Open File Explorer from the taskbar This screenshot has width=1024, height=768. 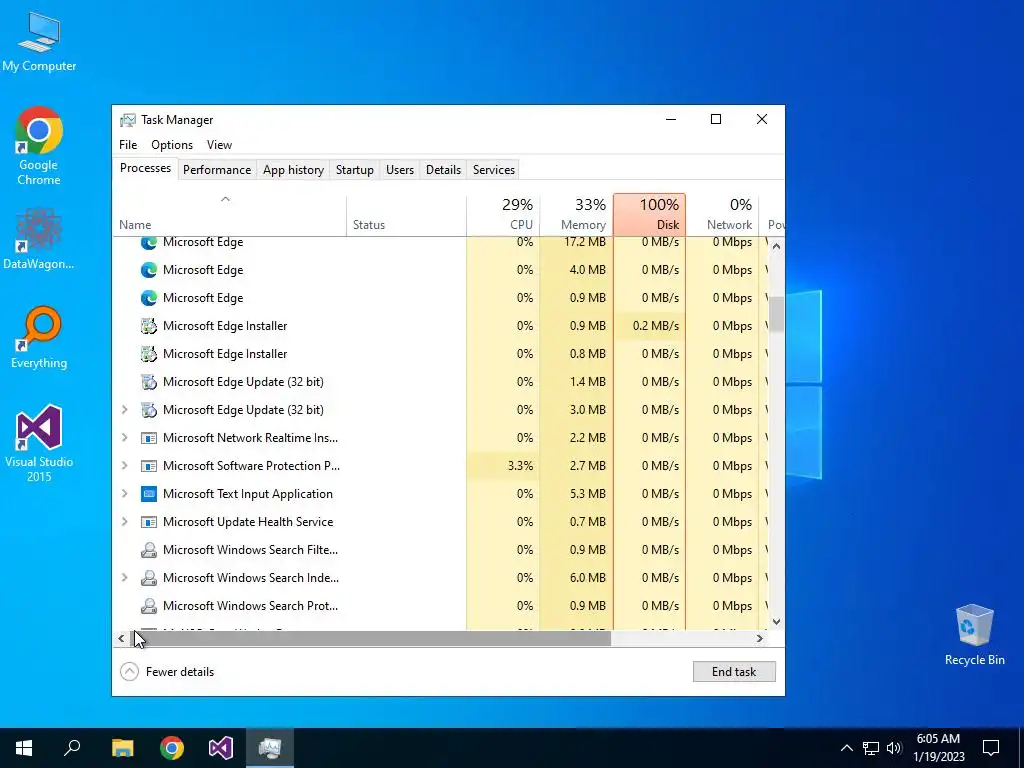122,748
